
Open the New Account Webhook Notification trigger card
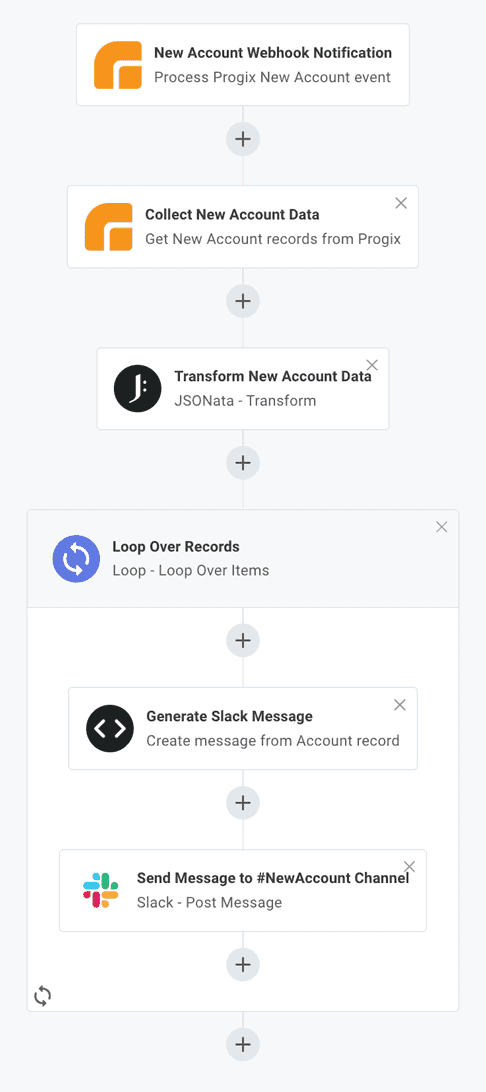coord(243,65)
